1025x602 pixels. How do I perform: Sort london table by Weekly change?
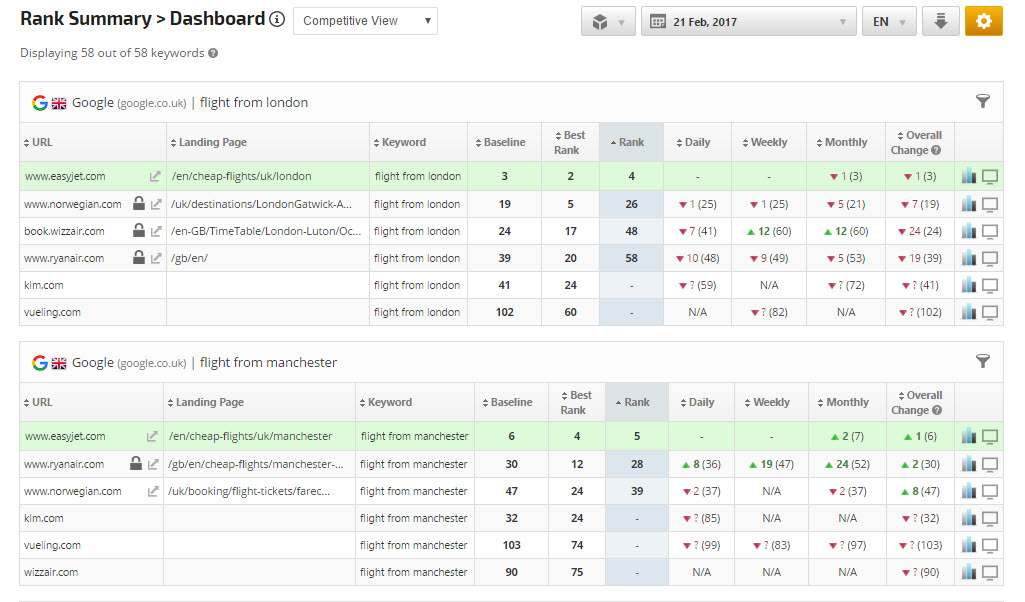765,142
